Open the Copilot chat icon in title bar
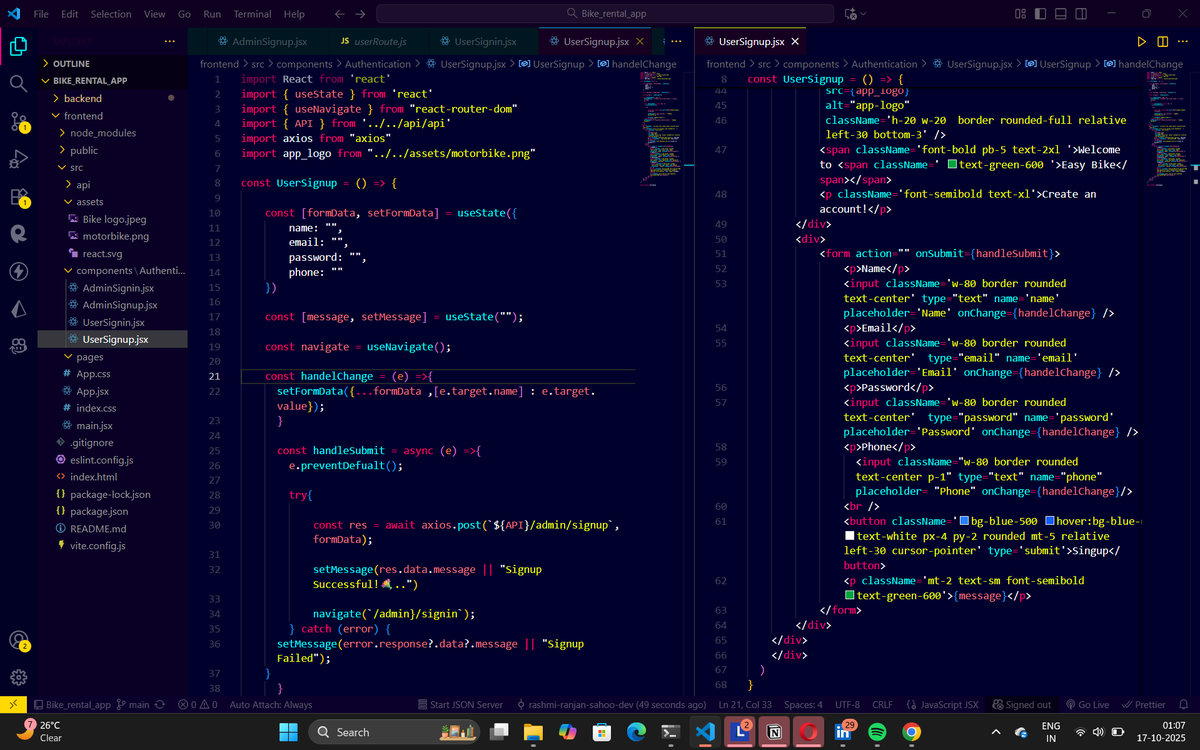 pos(851,14)
